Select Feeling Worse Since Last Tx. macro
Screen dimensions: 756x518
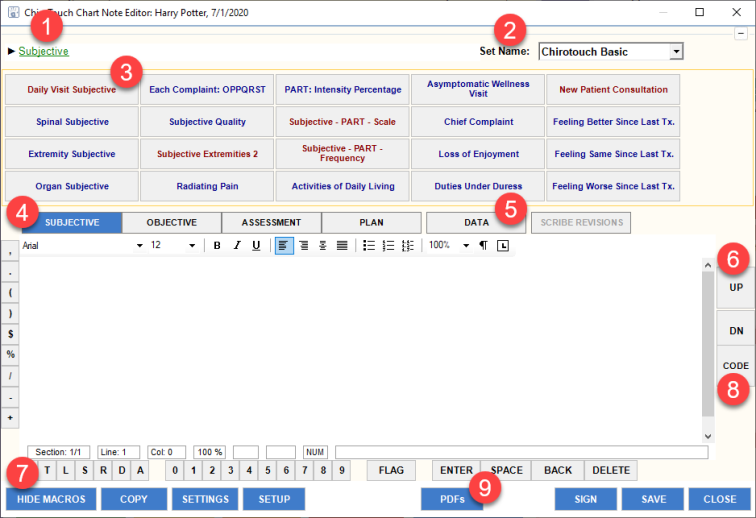[613, 186]
